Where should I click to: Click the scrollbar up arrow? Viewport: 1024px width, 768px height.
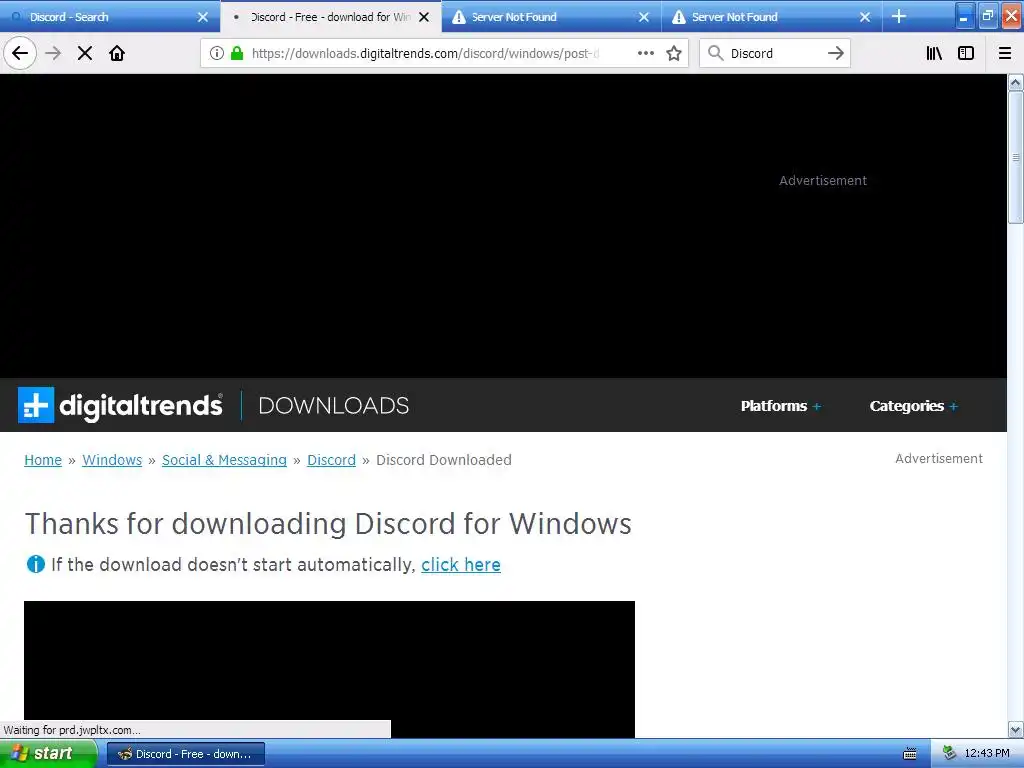pyautogui.click(x=1016, y=82)
